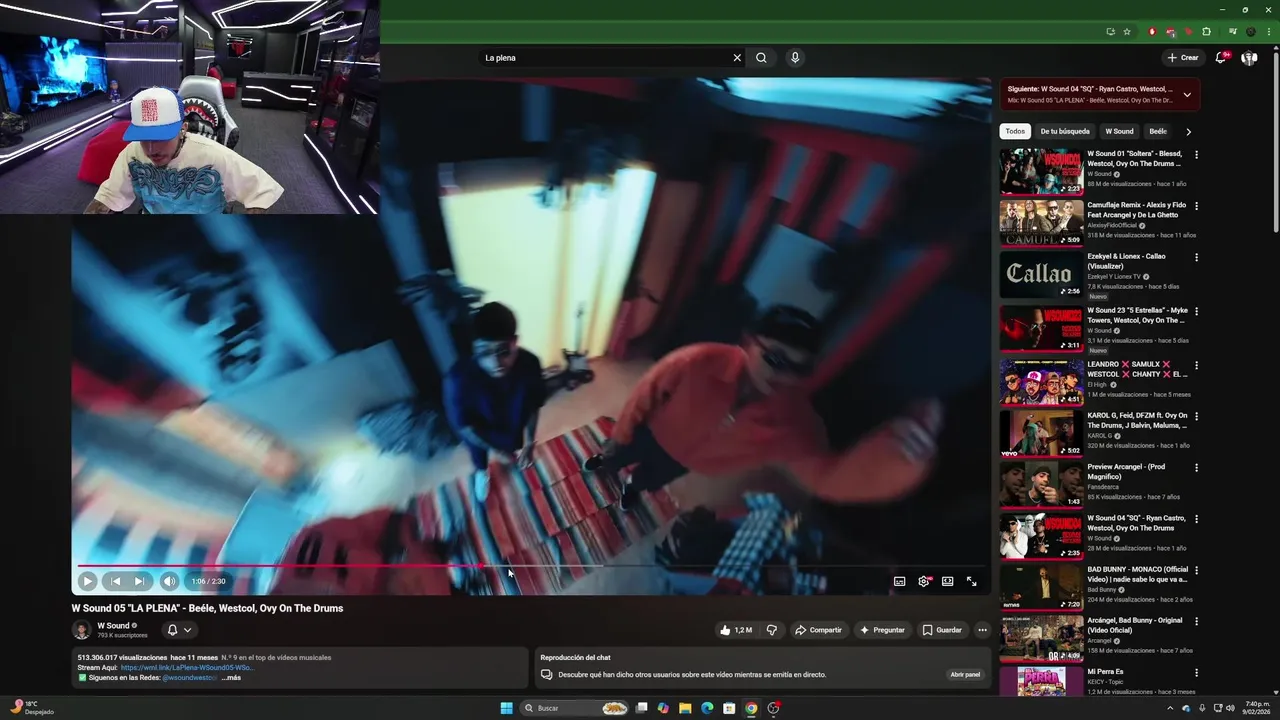Image resolution: width=1280 pixels, height=720 pixels.
Task: Skip to the next video in the player
Action: 139,581
